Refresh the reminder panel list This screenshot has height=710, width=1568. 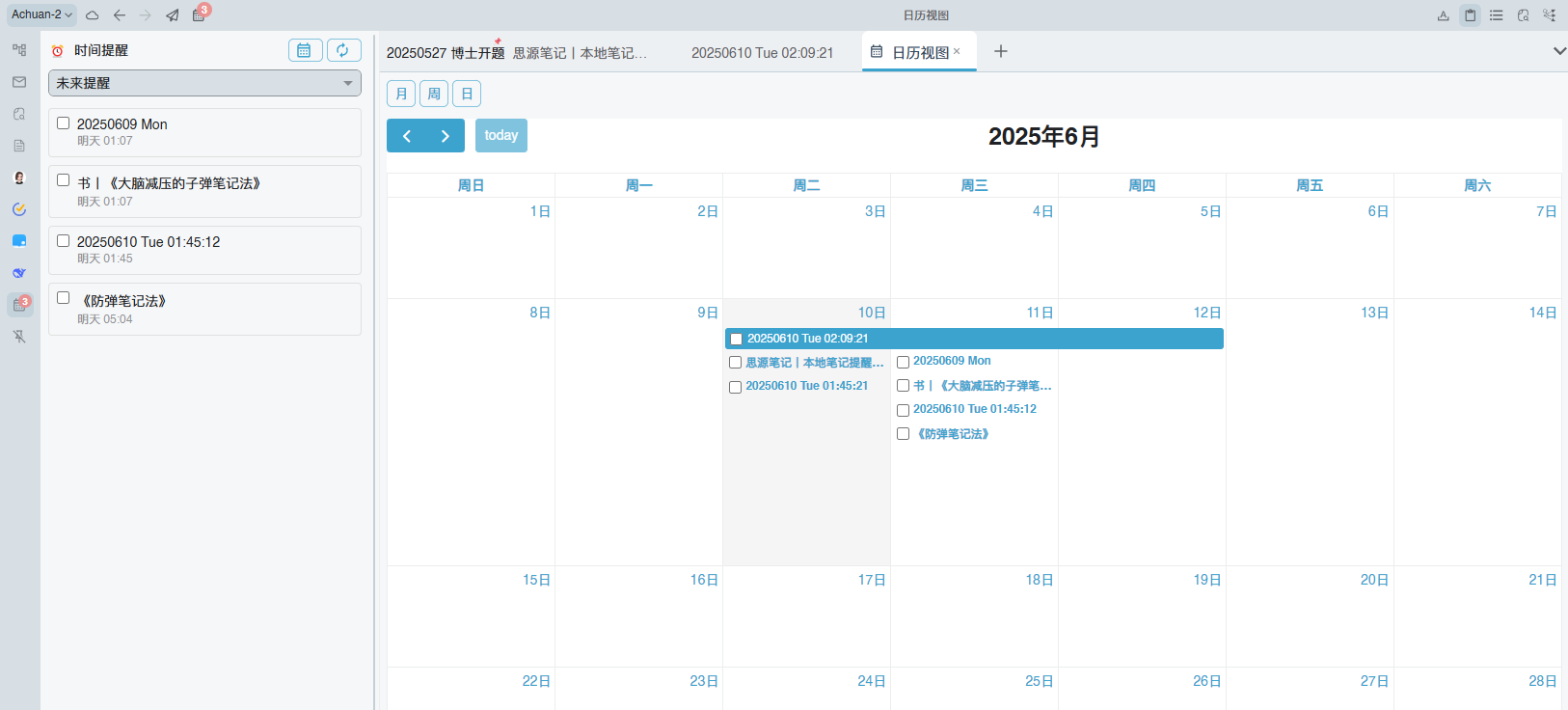[343, 50]
